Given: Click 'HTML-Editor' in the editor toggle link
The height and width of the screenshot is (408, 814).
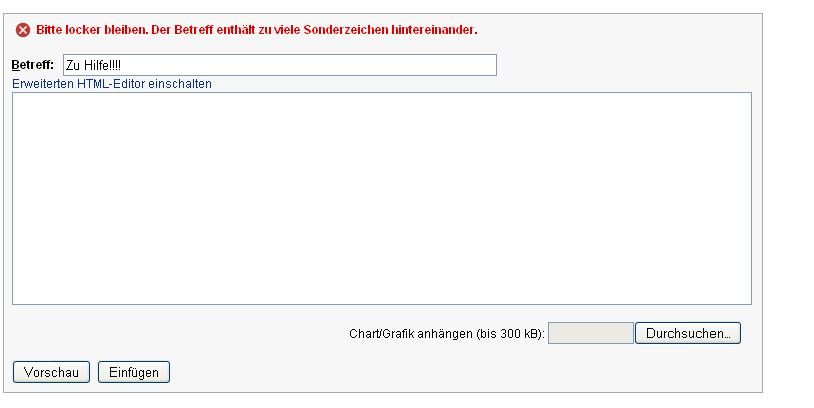Looking at the screenshot, I should point(111,84).
